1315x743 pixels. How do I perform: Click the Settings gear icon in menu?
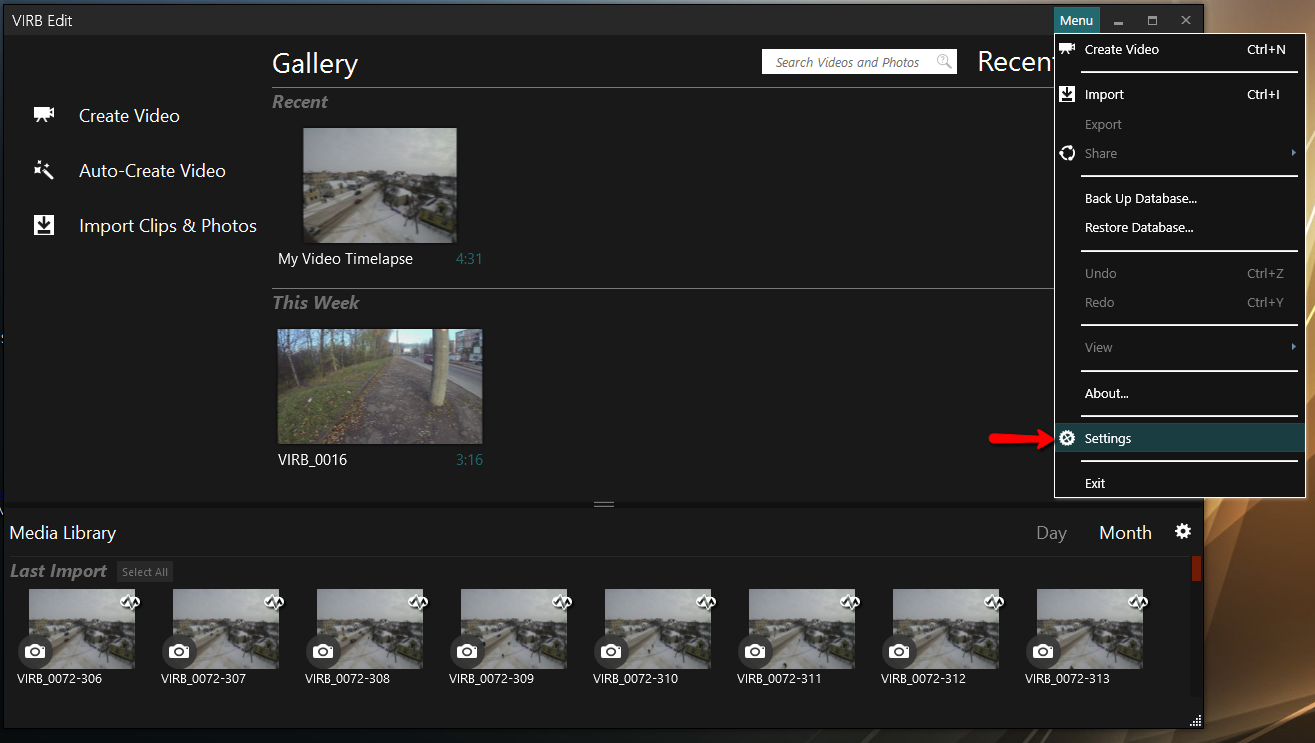(1067, 438)
